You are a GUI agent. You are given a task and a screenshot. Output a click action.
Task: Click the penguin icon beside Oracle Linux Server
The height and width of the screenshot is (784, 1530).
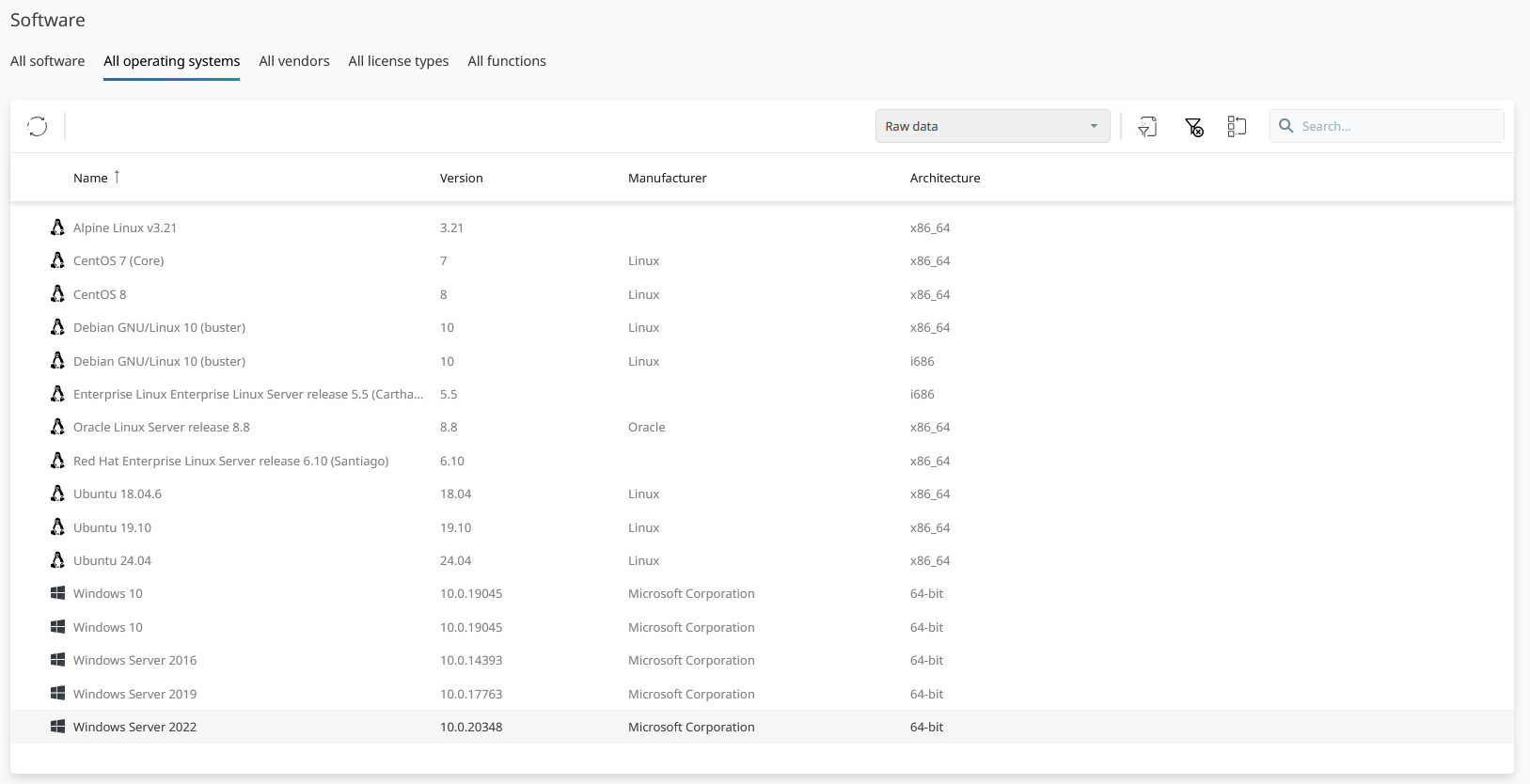[57, 427]
